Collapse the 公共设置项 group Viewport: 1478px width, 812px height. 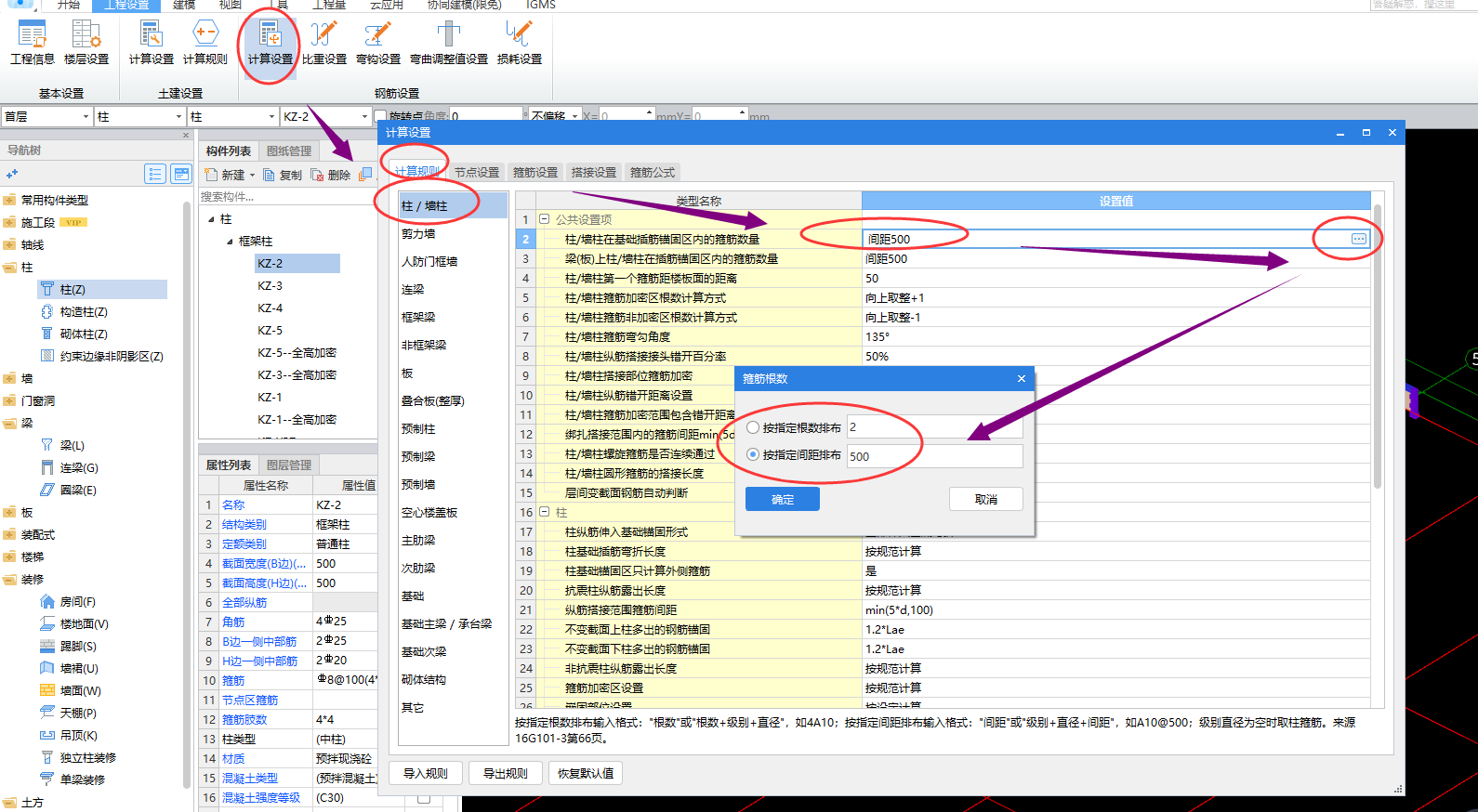(545, 219)
